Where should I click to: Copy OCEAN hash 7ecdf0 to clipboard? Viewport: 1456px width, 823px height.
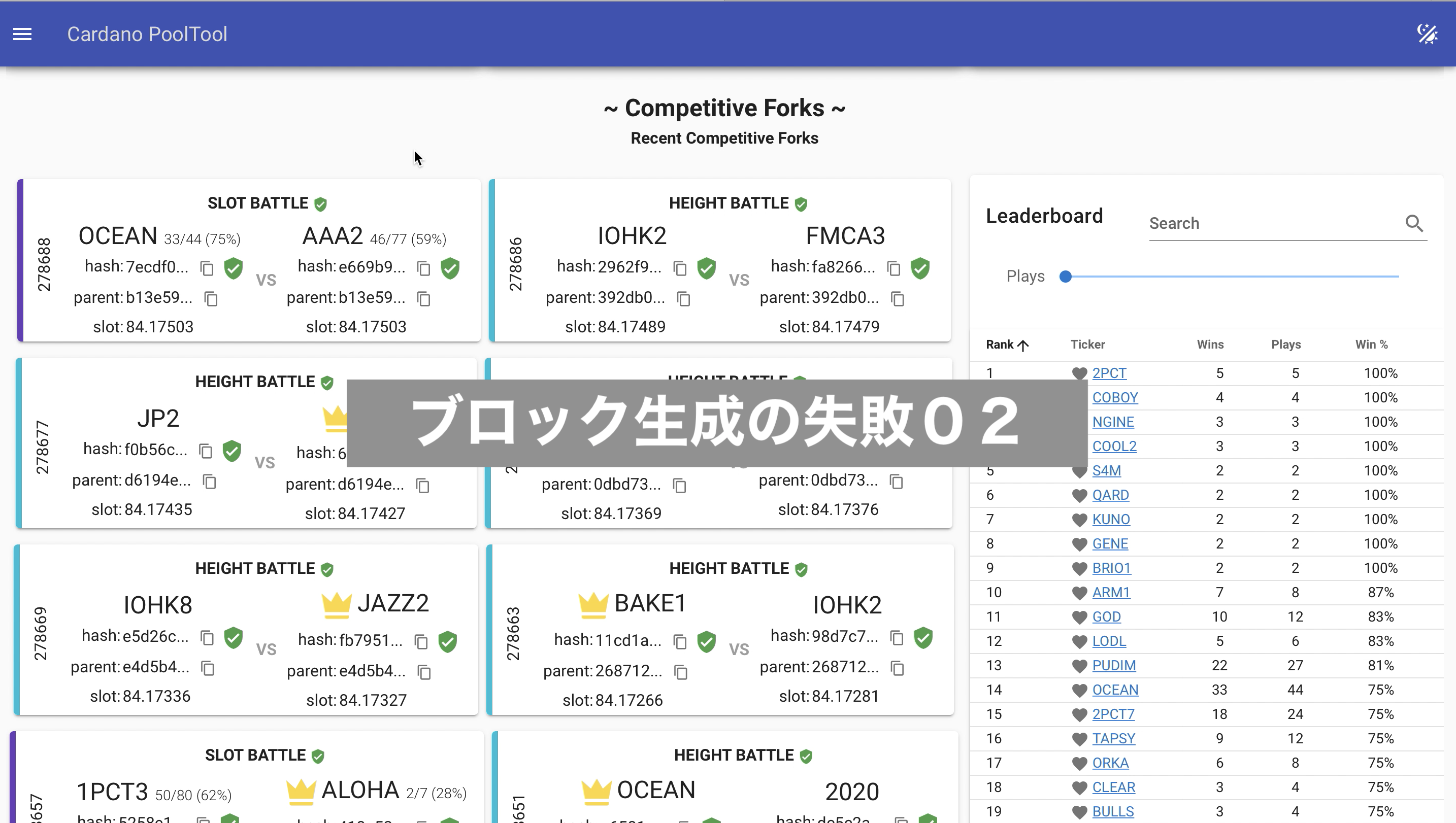[x=207, y=268]
